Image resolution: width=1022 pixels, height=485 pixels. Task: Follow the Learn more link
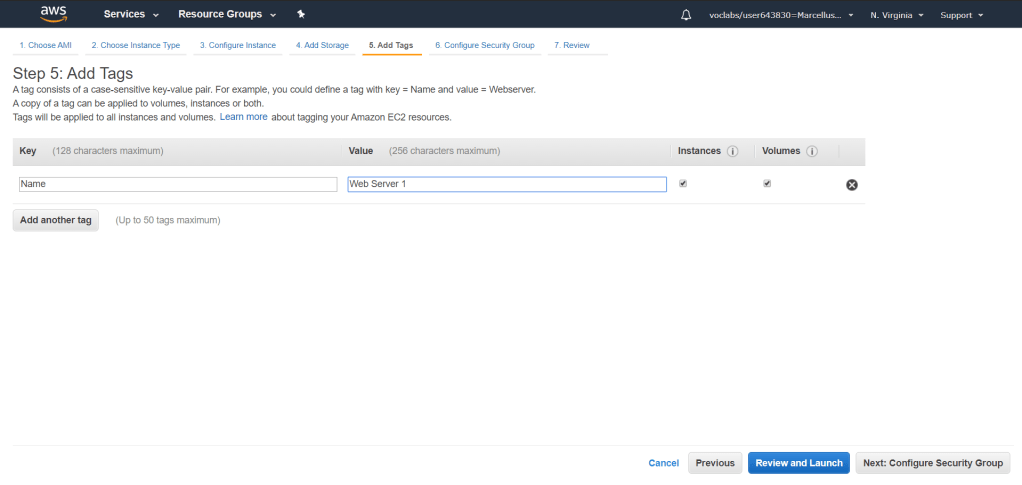pos(243,117)
